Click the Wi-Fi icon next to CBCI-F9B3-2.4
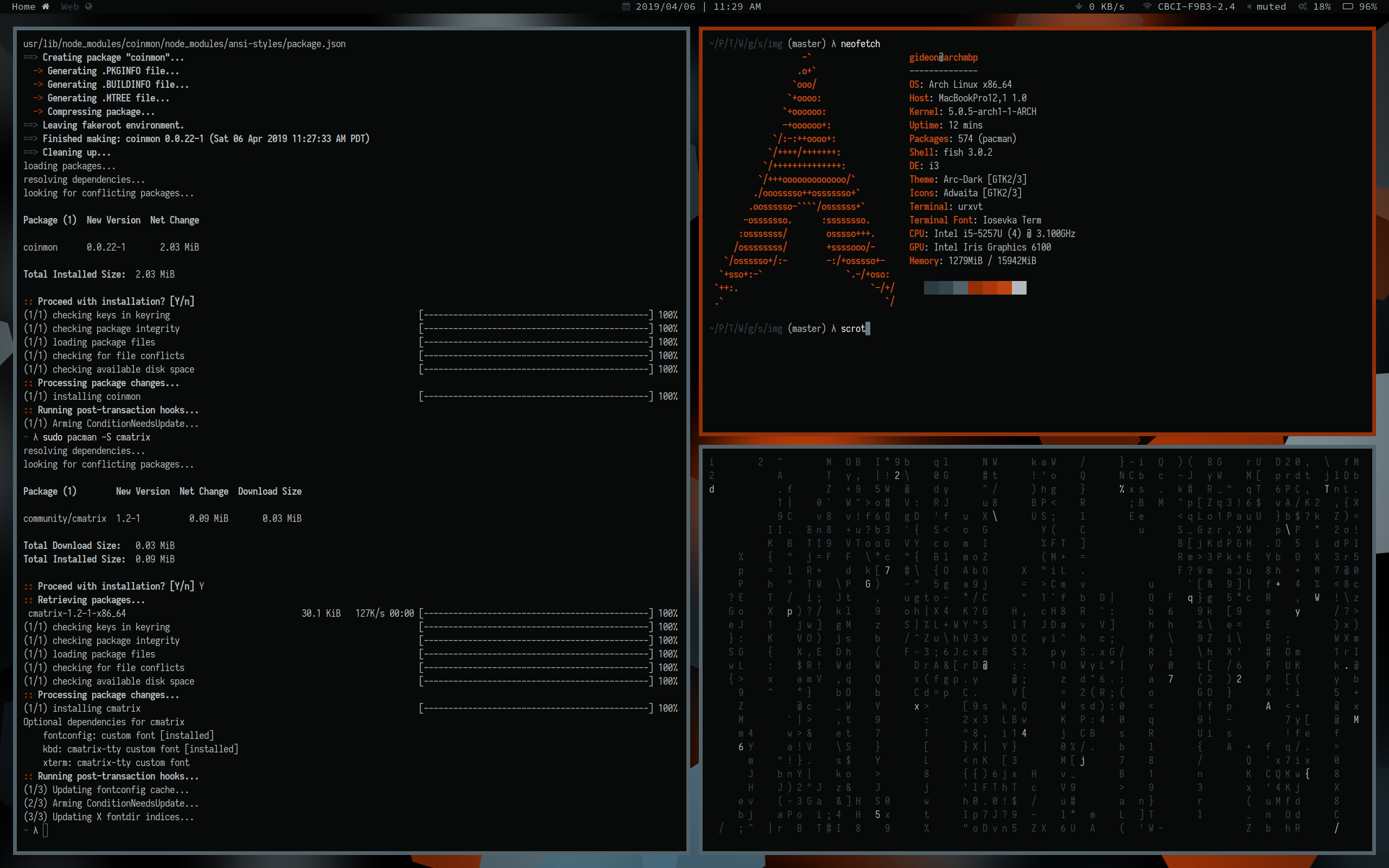The width and height of the screenshot is (1389, 868). point(1147,7)
